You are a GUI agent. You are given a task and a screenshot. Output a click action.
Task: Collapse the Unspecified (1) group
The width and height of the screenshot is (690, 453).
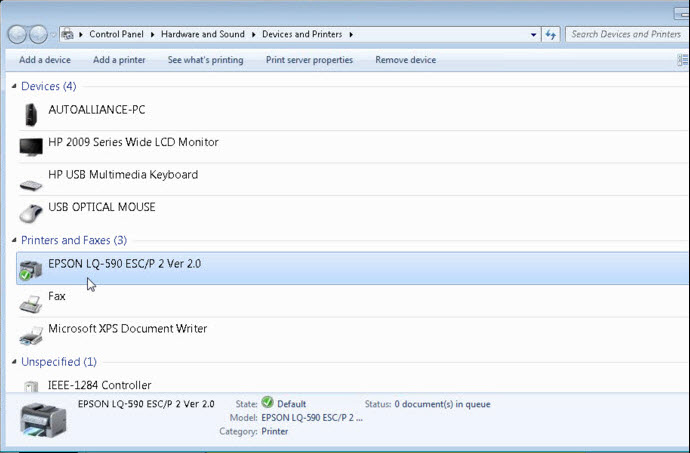click(x=14, y=362)
